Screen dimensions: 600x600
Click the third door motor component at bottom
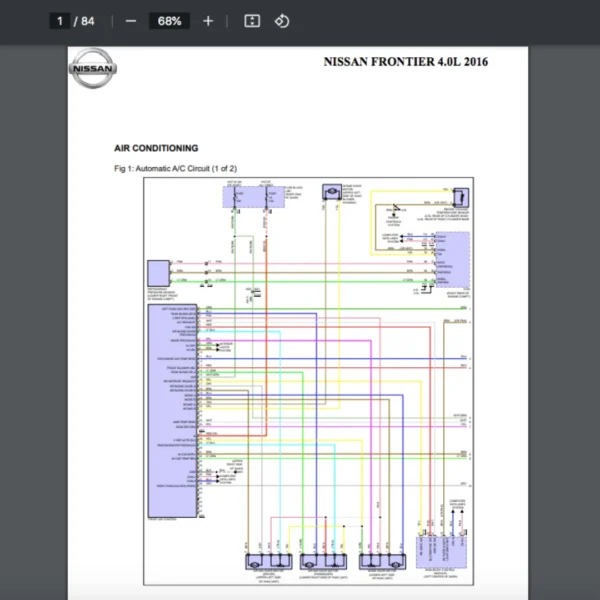[384, 560]
